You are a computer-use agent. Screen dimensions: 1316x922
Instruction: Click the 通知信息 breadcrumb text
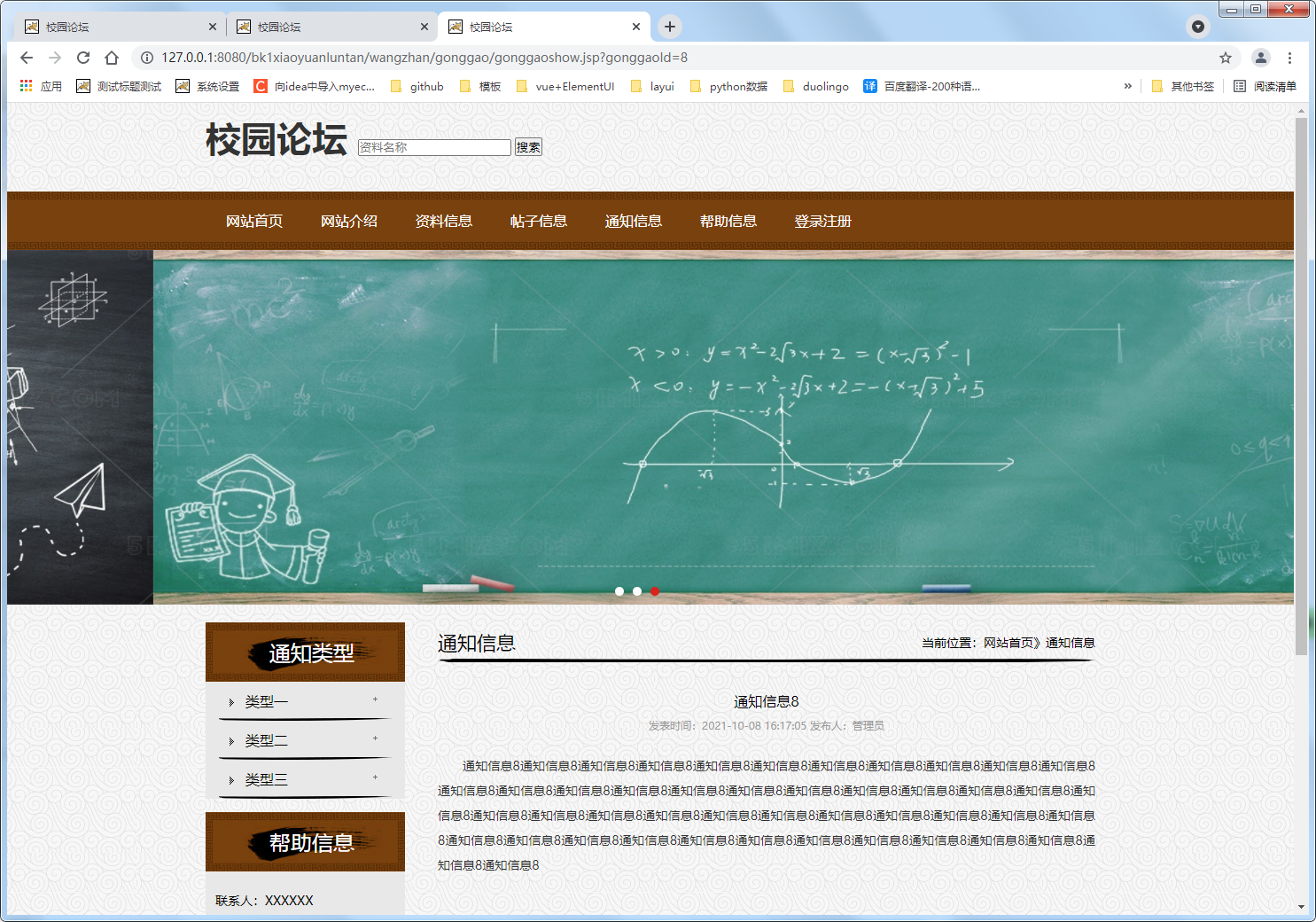pyautogui.click(x=1071, y=643)
